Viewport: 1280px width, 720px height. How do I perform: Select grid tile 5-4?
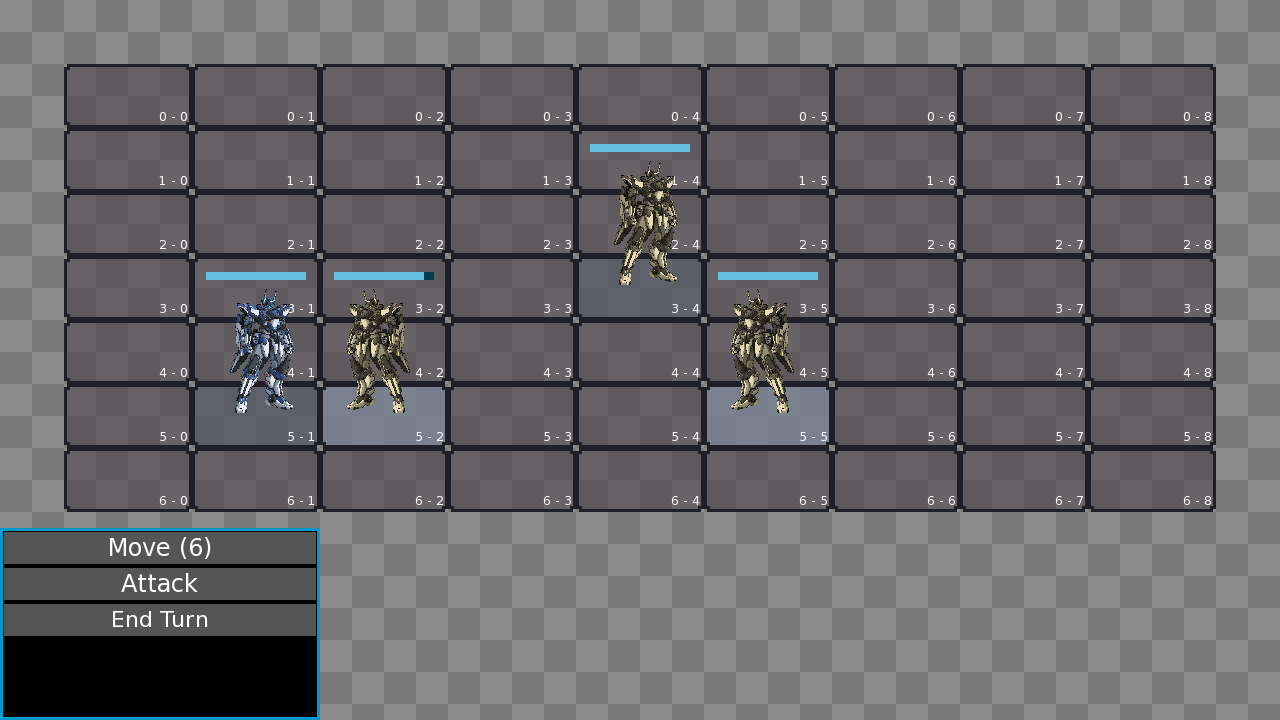click(640, 416)
